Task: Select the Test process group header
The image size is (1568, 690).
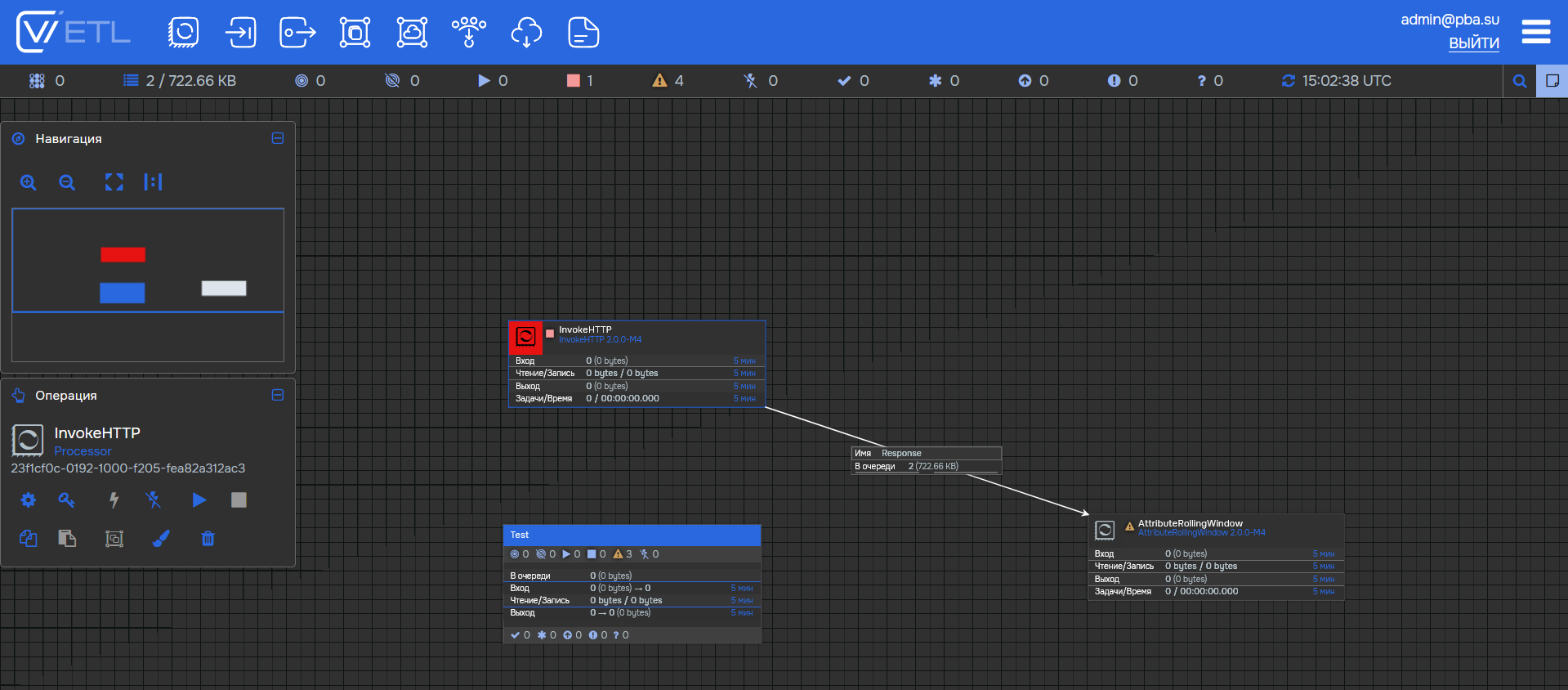Action: [632, 535]
